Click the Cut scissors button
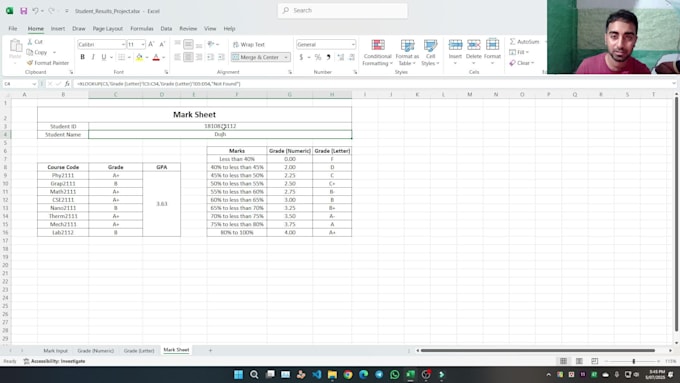Screen dimensions: 680x383 point(35,42)
